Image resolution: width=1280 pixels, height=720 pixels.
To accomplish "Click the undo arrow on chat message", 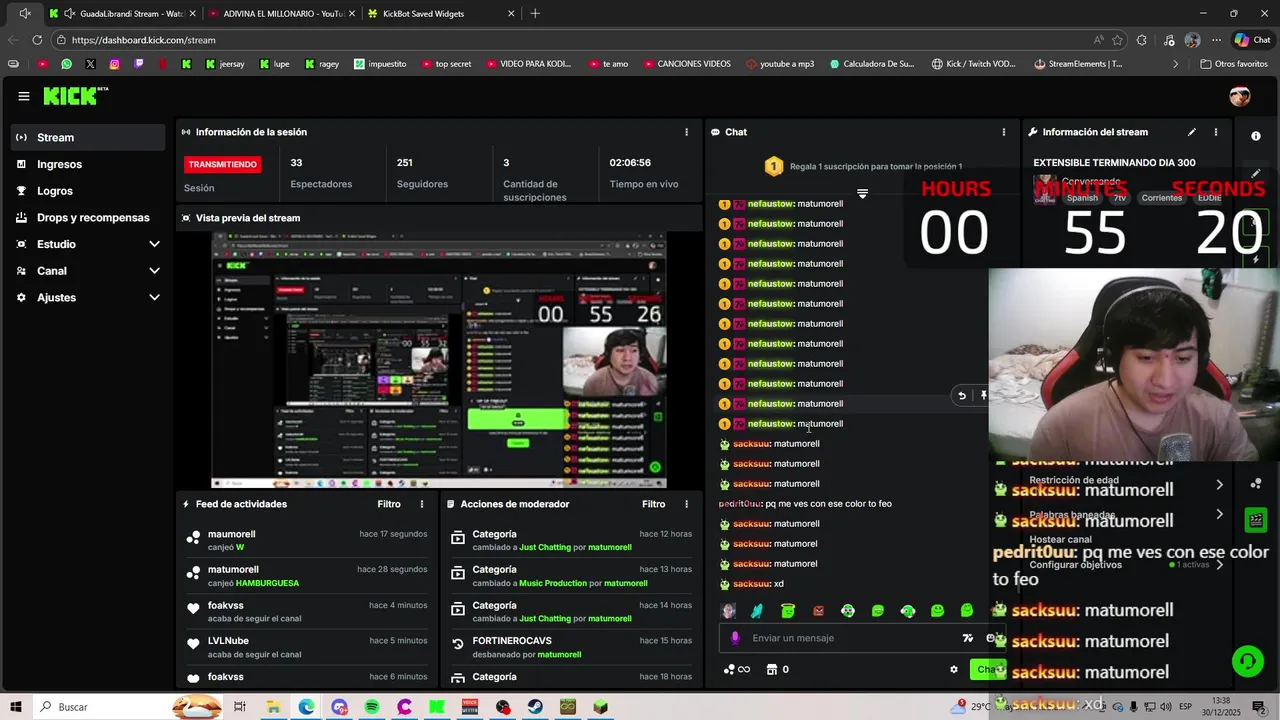I will [x=962, y=396].
